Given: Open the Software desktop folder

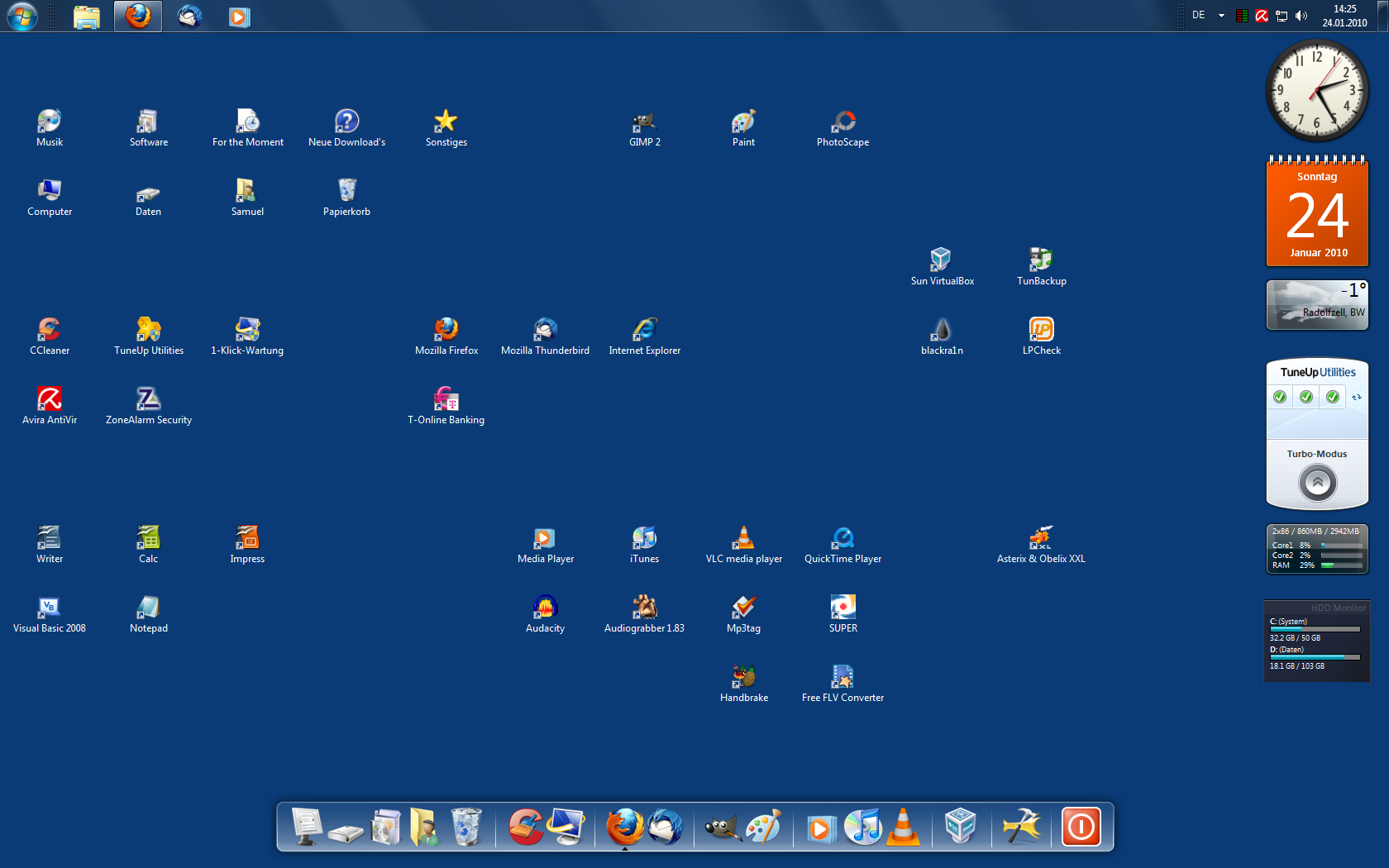Looking at the screenshot, I should 149,128.
